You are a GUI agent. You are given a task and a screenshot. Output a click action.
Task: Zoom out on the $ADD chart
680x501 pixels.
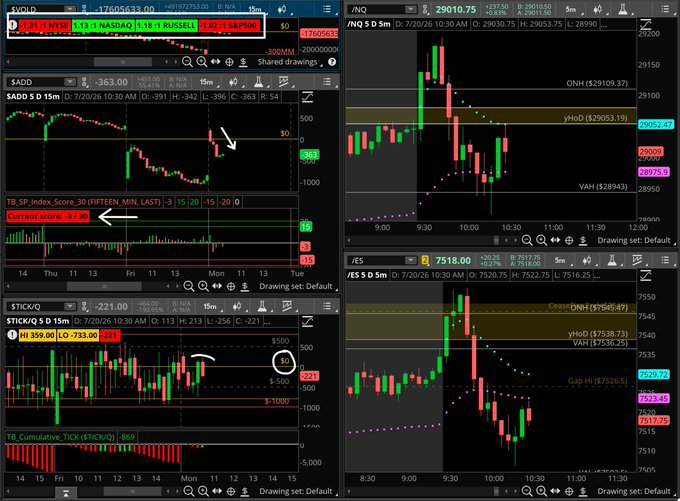pos(188,286)
